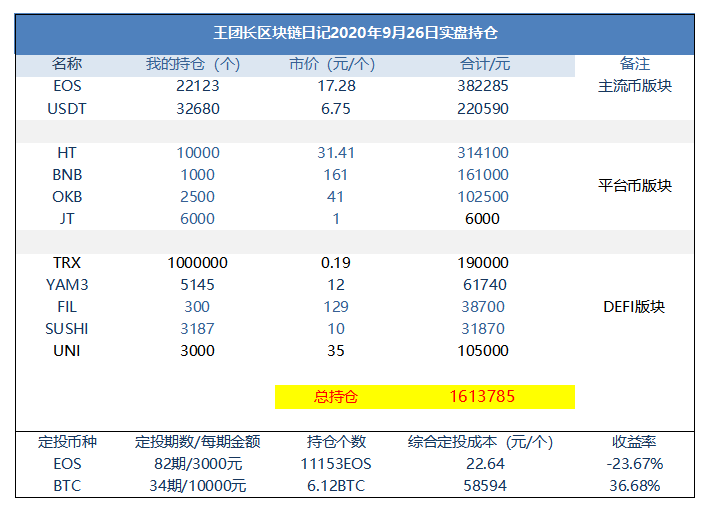The height and width of the screenshot is (505, 707).
Task: Select the 平台币版块 note cell
Action: pos(635,185)
